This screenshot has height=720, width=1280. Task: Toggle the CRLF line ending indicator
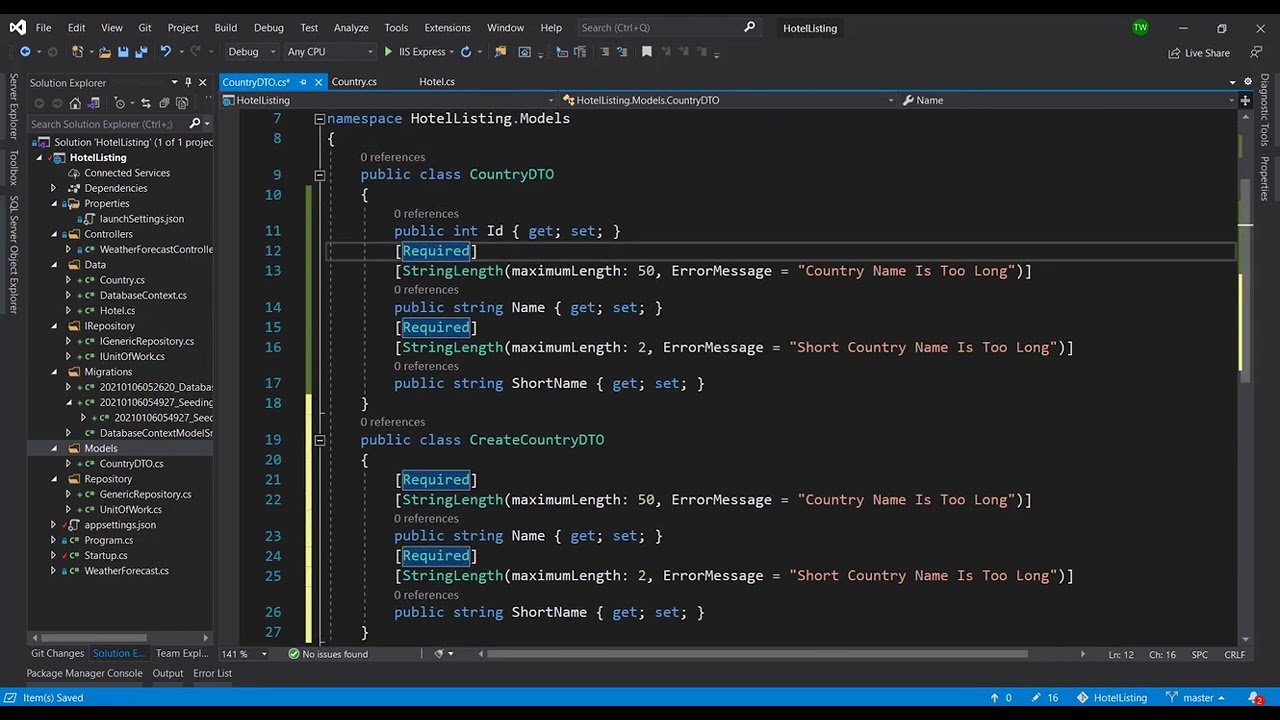1235,654
